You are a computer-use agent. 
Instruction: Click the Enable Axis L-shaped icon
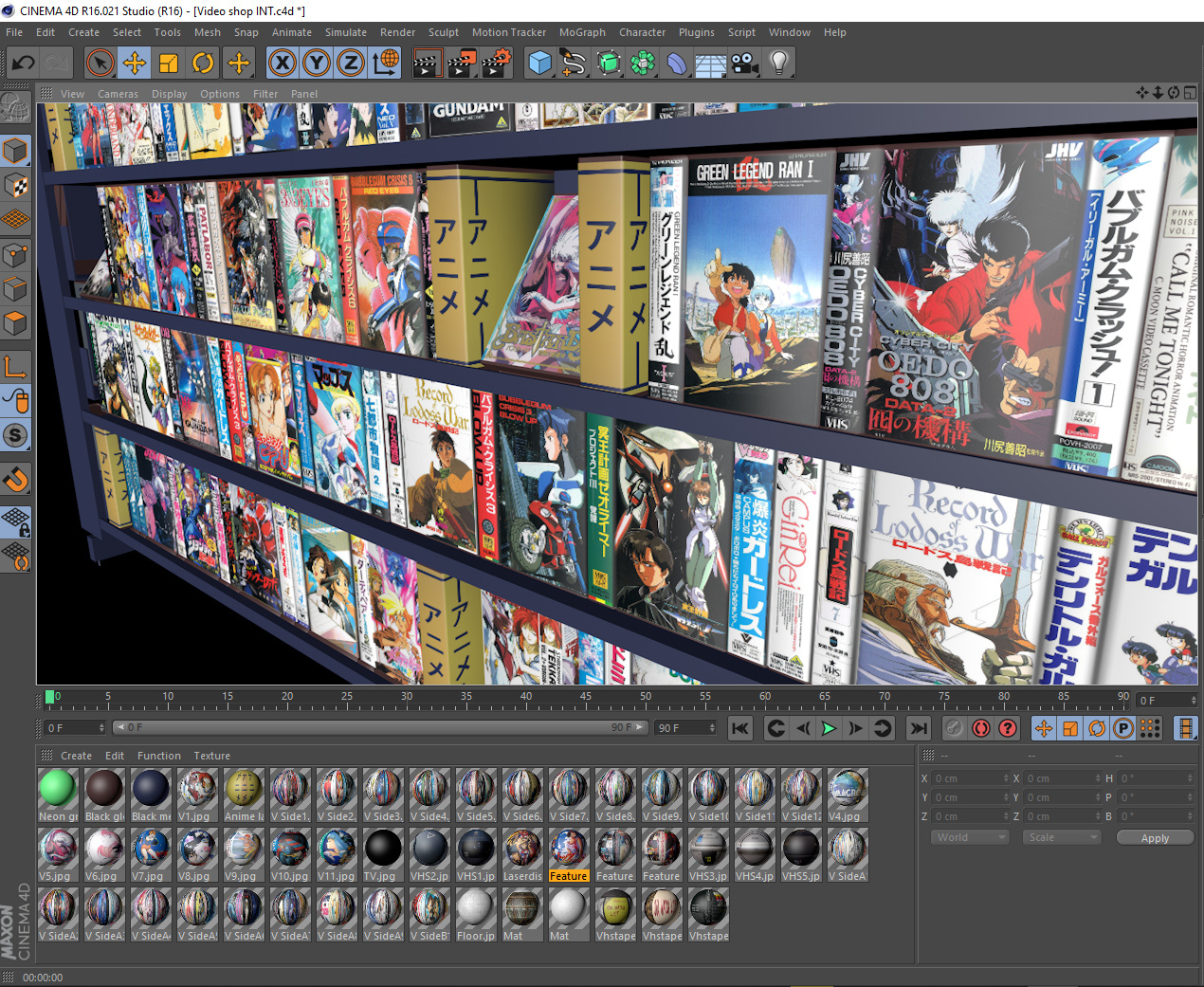[x=16, y=367]
